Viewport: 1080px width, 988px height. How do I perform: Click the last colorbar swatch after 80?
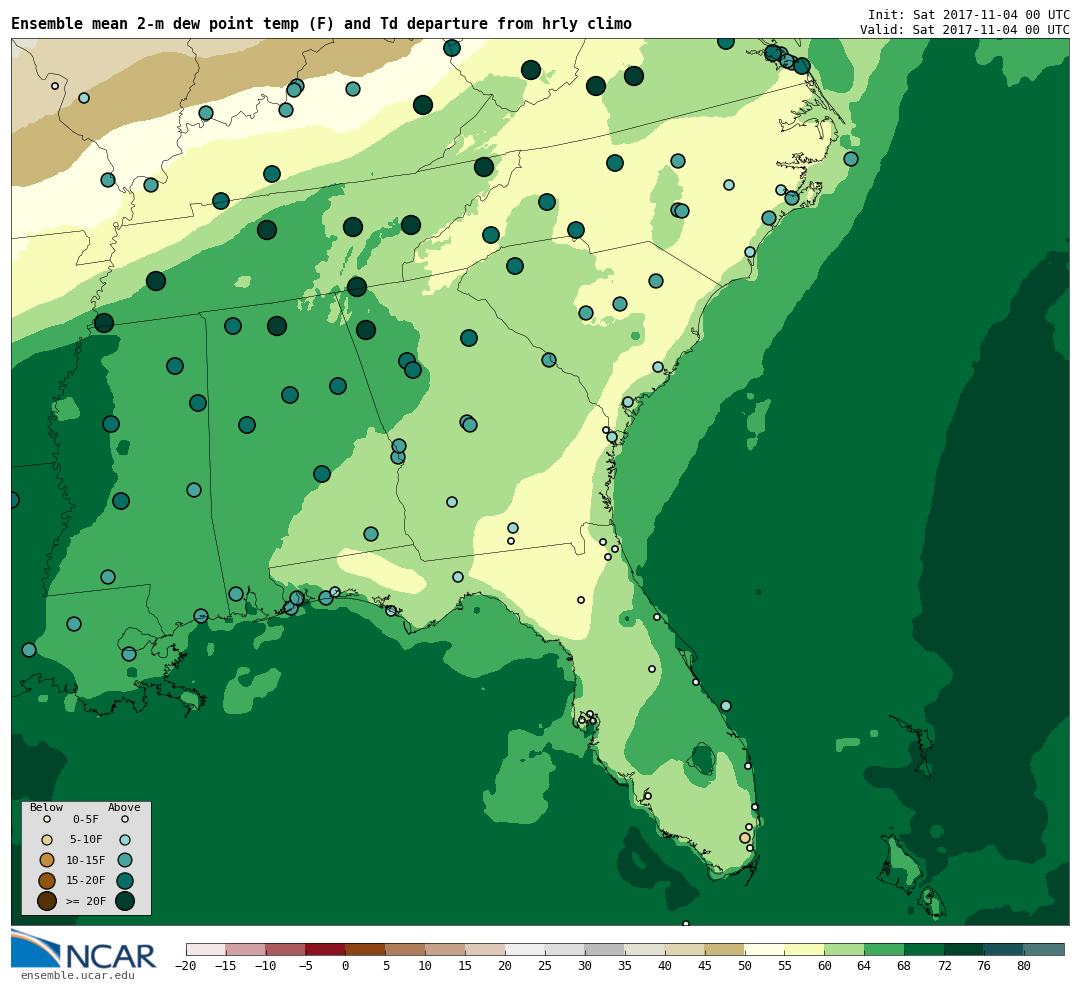point(1044,949)
